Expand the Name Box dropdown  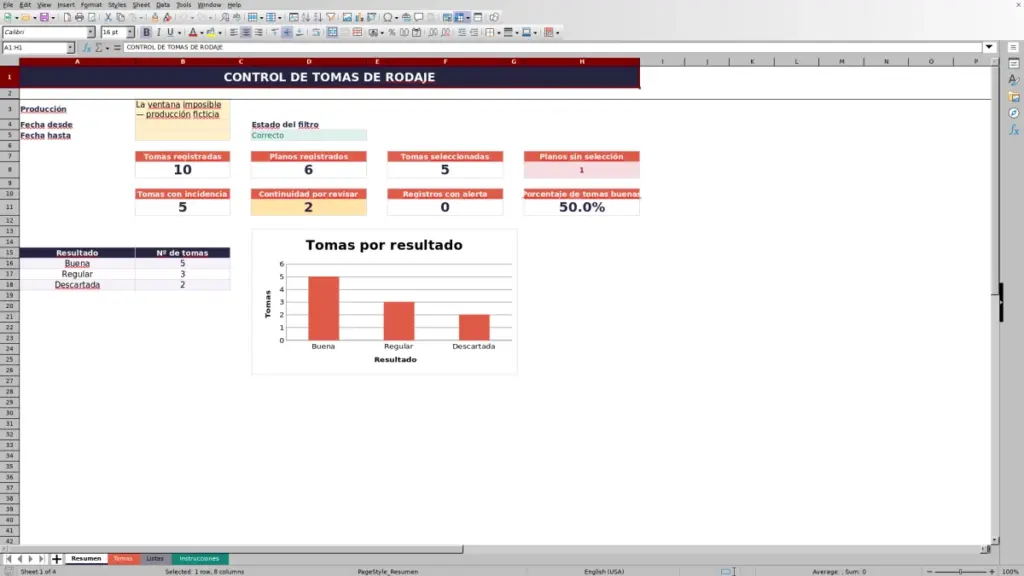70,47
